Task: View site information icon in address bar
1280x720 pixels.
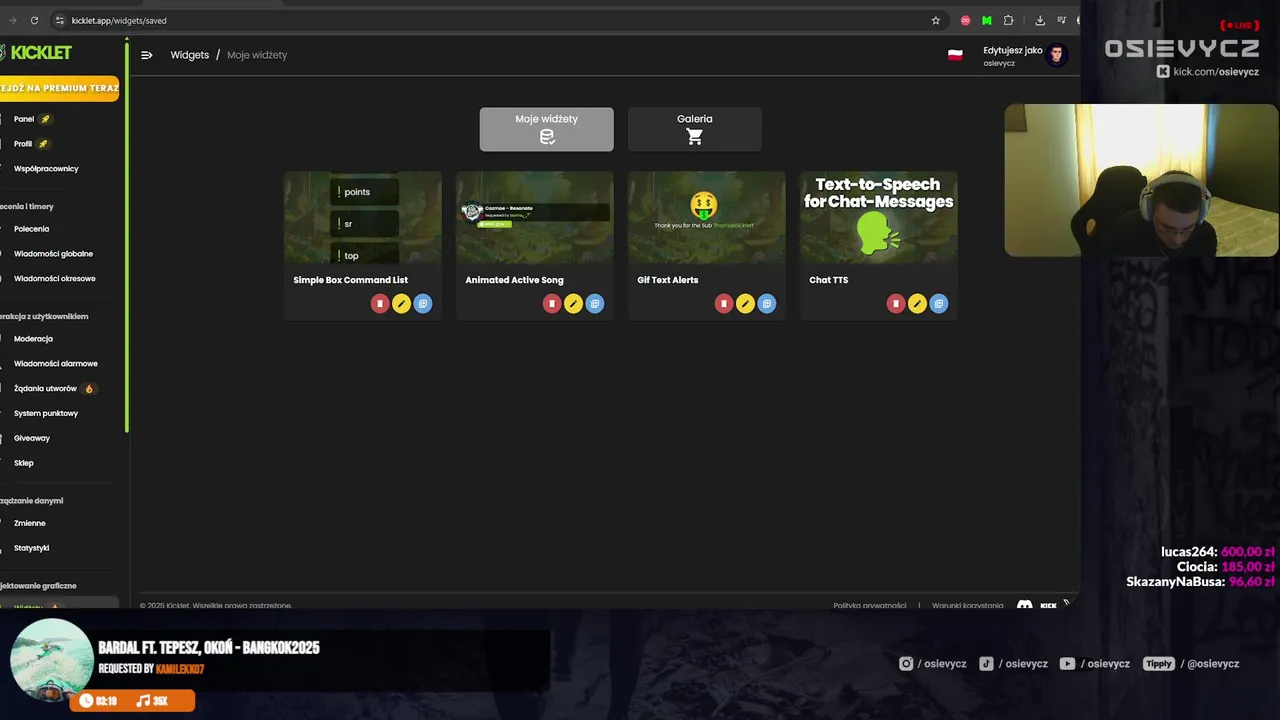Action: click(x=60, y=20)
